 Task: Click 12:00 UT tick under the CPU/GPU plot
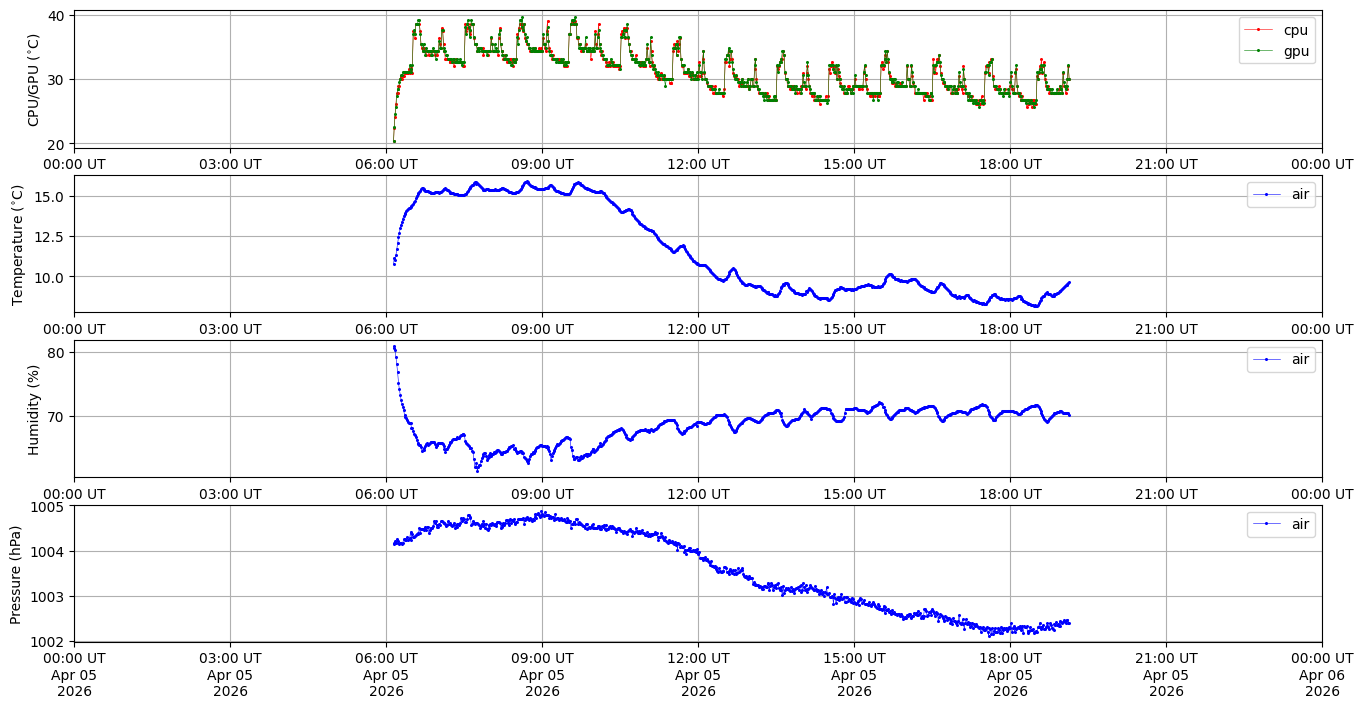[x=698, y=164]
